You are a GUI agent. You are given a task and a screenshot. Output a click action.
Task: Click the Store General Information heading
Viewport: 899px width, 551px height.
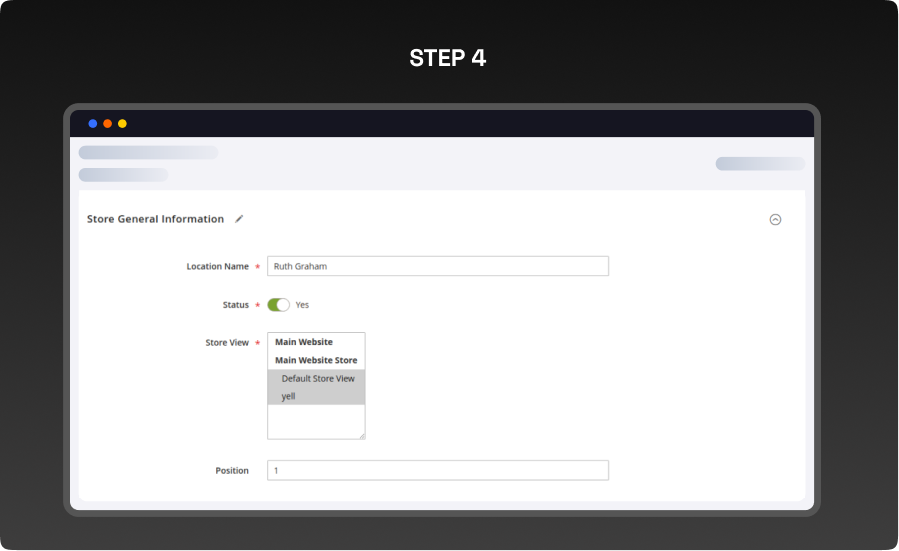pos(155,219)
